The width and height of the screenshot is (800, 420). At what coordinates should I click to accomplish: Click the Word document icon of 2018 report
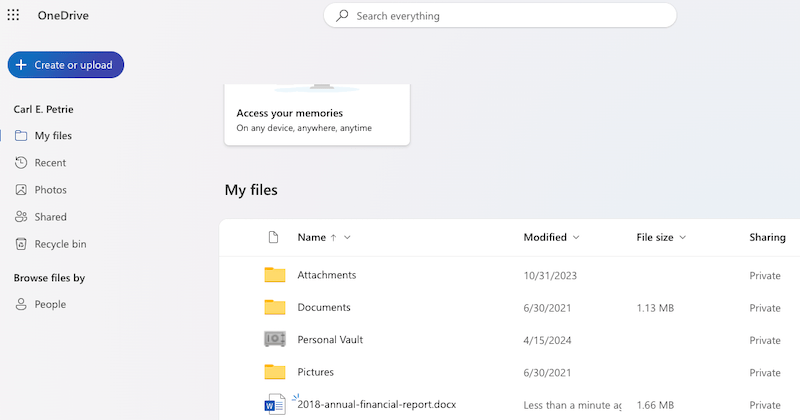(274, 404)
